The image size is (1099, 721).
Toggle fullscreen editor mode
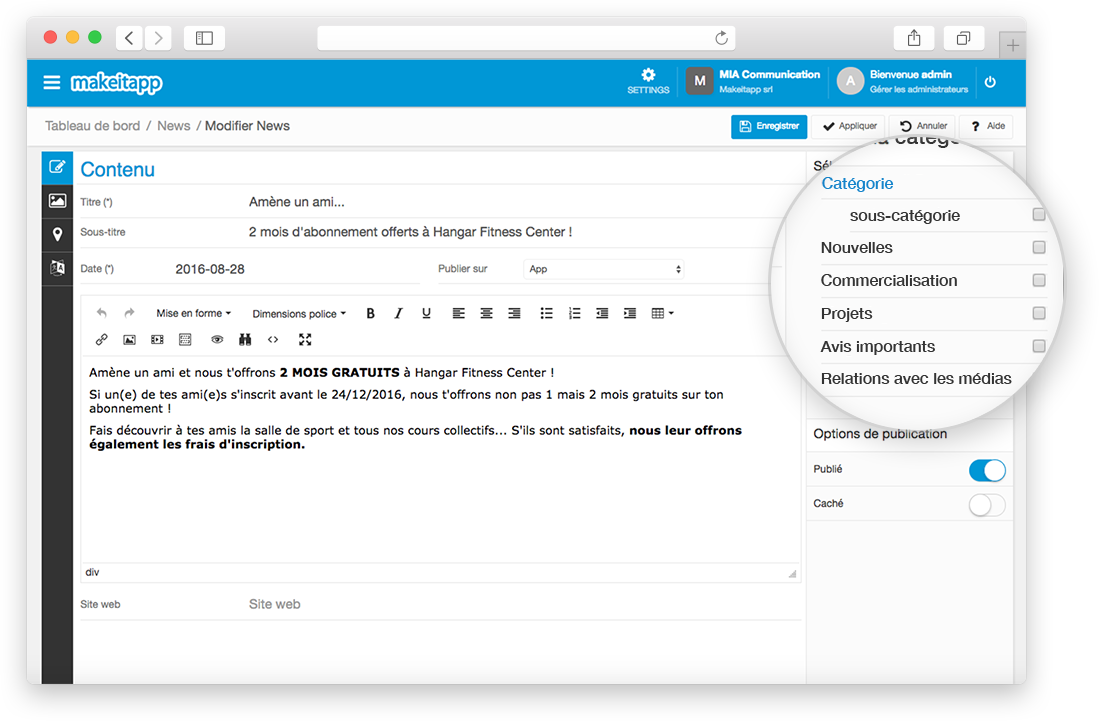305,340
